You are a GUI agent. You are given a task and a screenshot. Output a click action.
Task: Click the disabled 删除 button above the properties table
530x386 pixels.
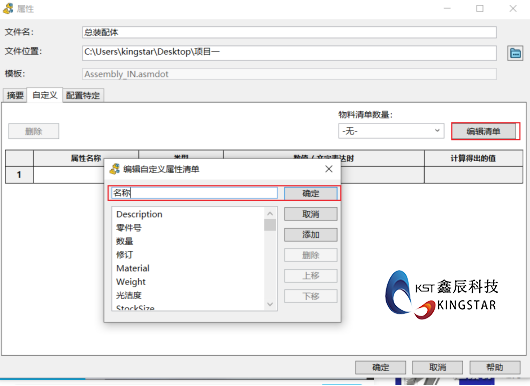33,131
